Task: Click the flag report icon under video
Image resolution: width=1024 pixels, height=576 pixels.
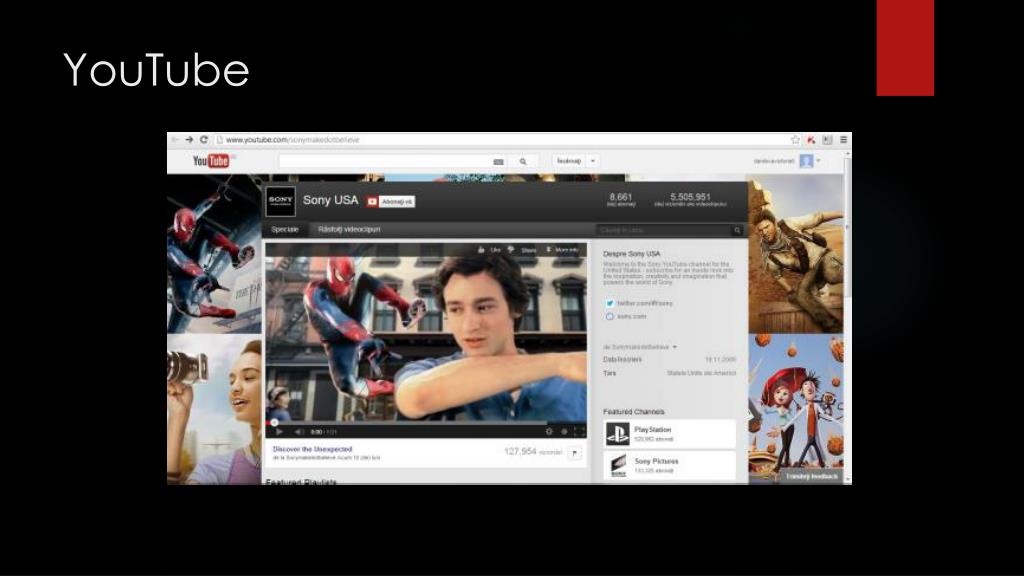Action: [x=575, y=453]
